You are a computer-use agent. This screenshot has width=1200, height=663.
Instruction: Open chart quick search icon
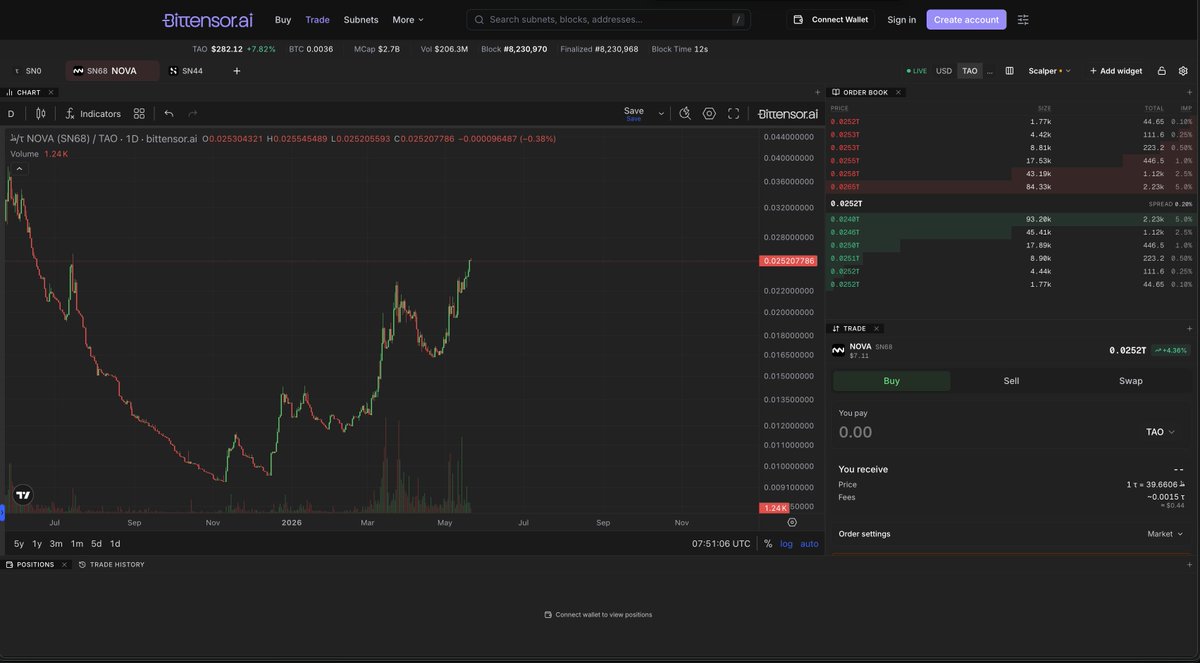tap(685, 114)
